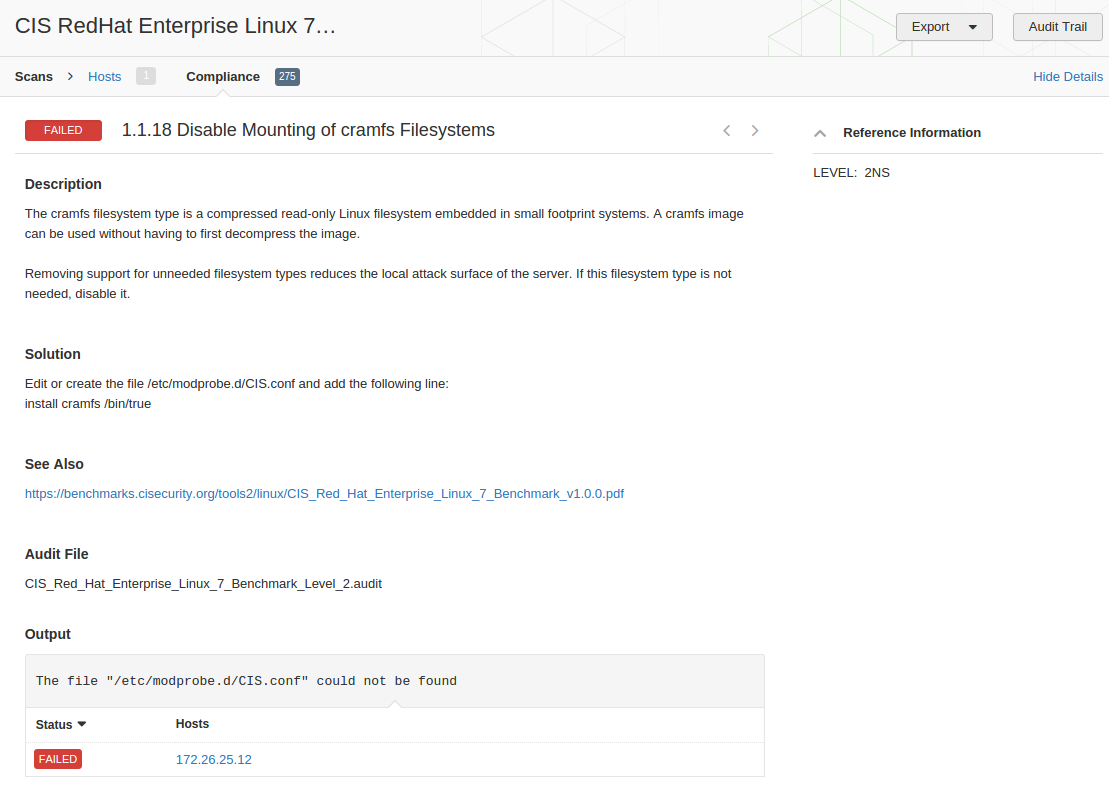Click the Hosts column header
The image size is (1109, 786).
[192, 724]
